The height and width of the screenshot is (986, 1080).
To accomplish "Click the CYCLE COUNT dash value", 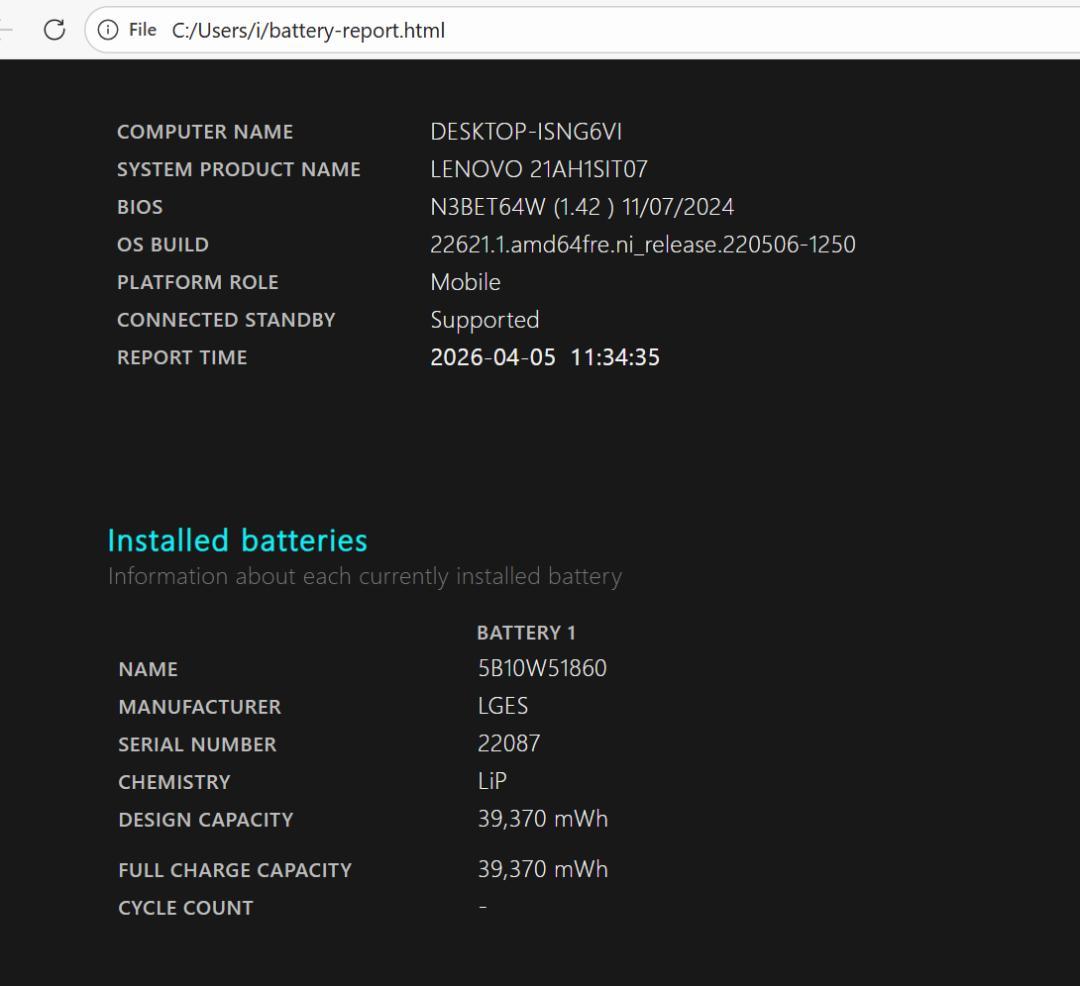I will pyautogui.click(x=481, y=906).
